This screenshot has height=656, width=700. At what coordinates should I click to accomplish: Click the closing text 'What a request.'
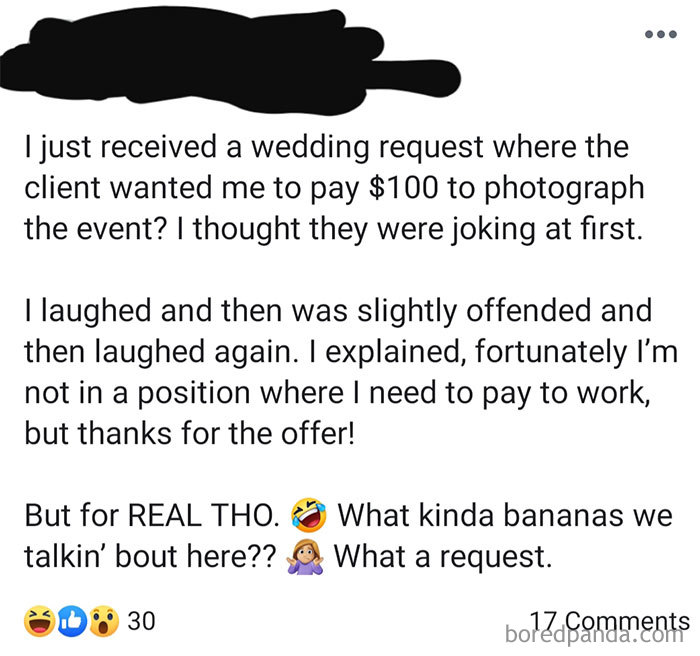443,556
